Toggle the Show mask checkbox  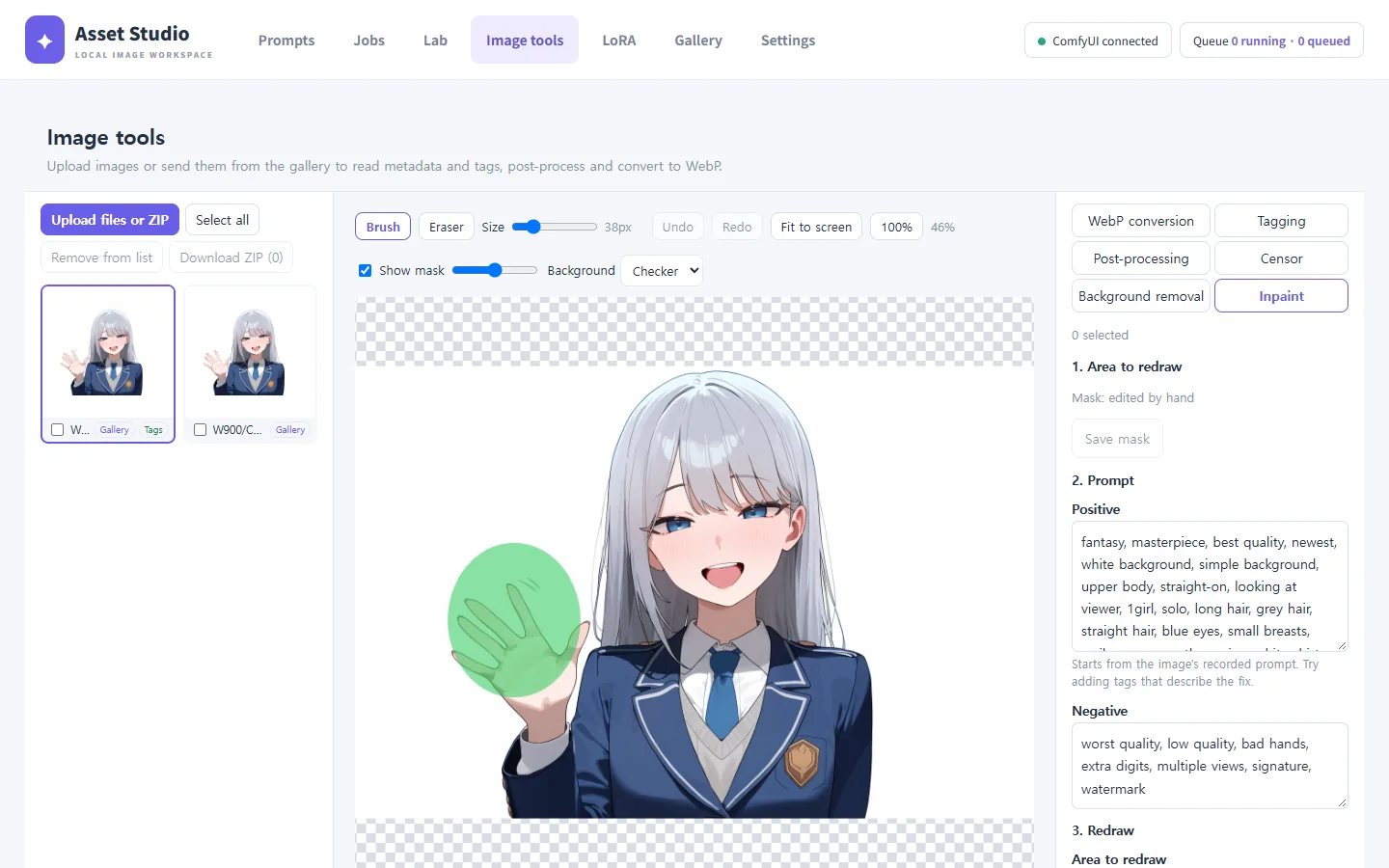coord(365,270)
